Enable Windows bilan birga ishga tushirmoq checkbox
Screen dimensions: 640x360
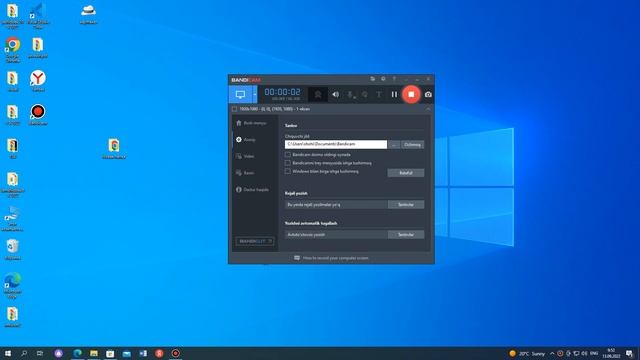point(288,171)
